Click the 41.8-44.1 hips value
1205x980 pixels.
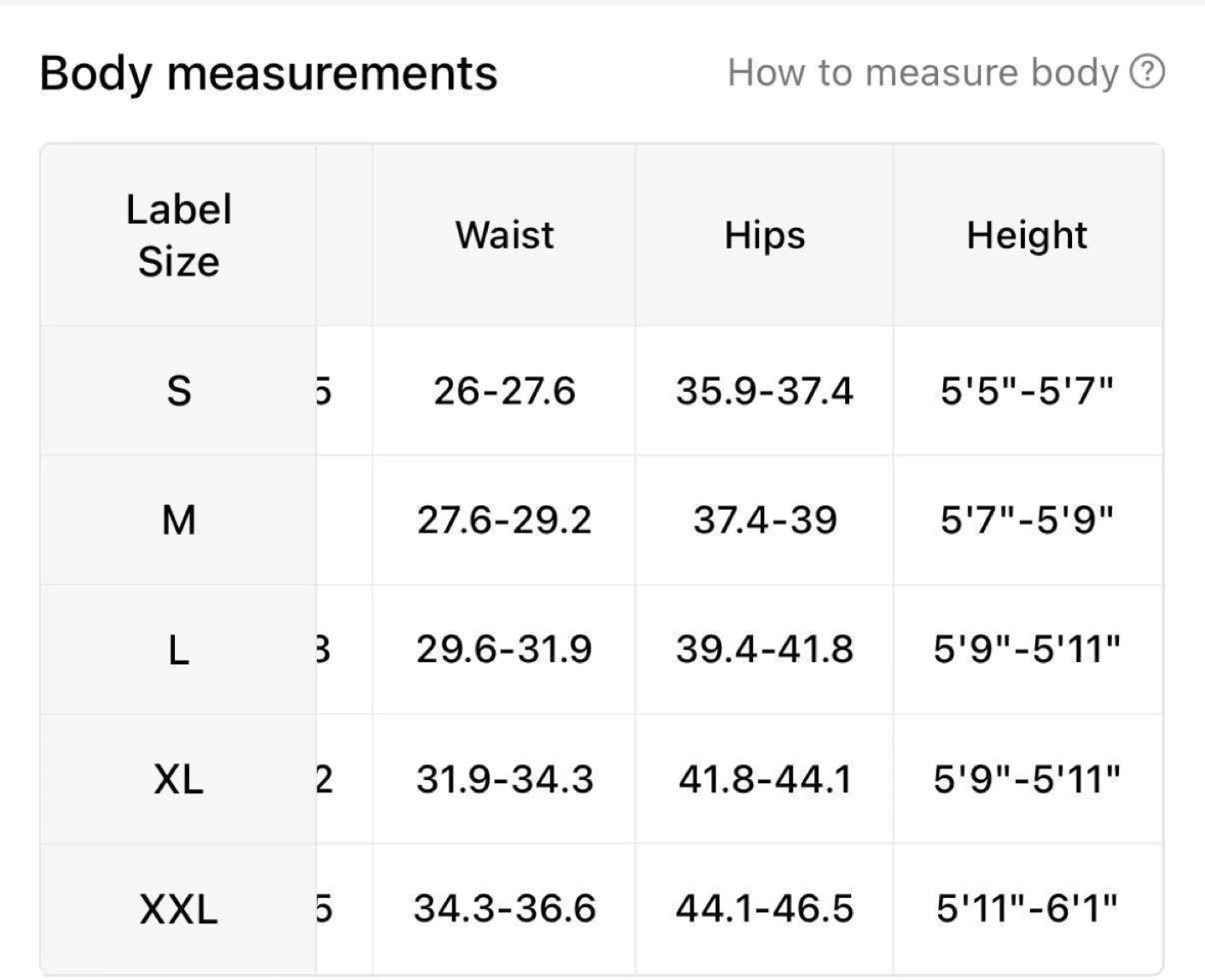[x=765, y=779]
